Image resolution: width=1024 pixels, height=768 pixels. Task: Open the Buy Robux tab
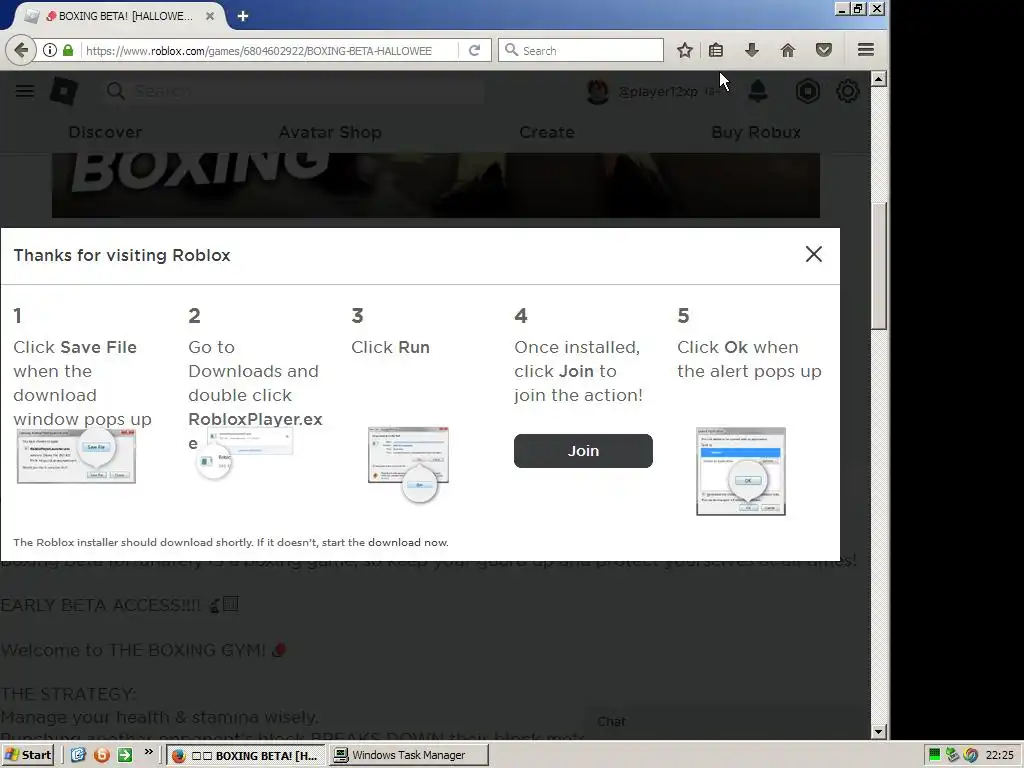(756, 132)
